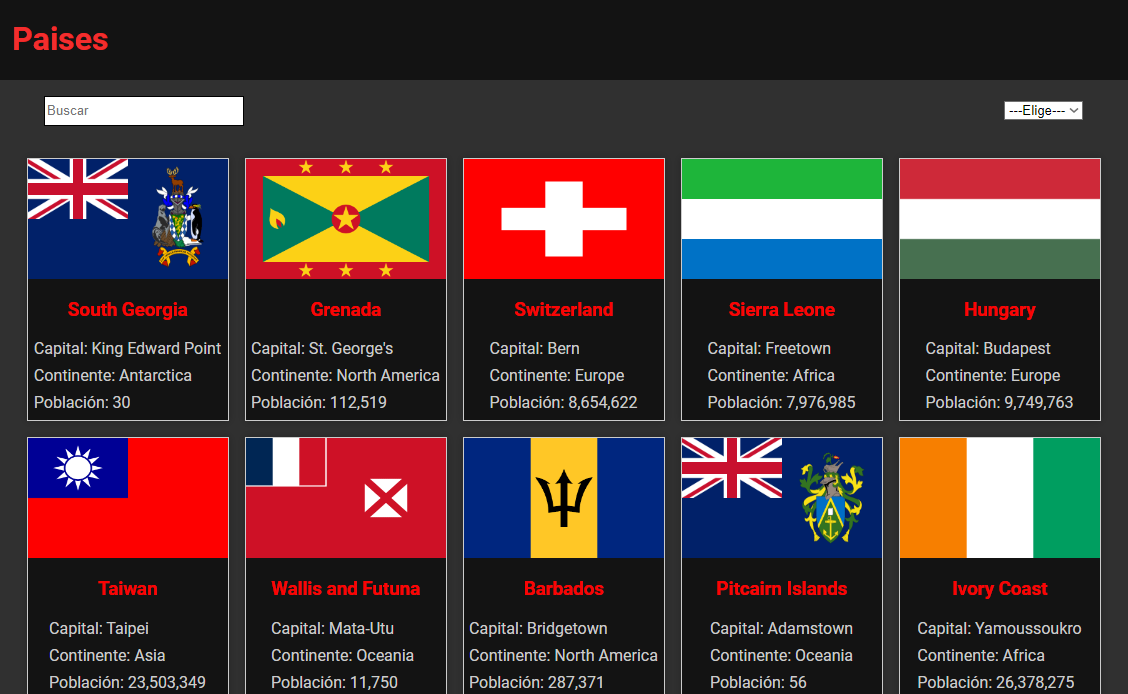Image resolution: width=1128 pixels, height=694 pixels.
Task: Click the Wallis and Futuna flag
Action: click(x=346, y=498)
